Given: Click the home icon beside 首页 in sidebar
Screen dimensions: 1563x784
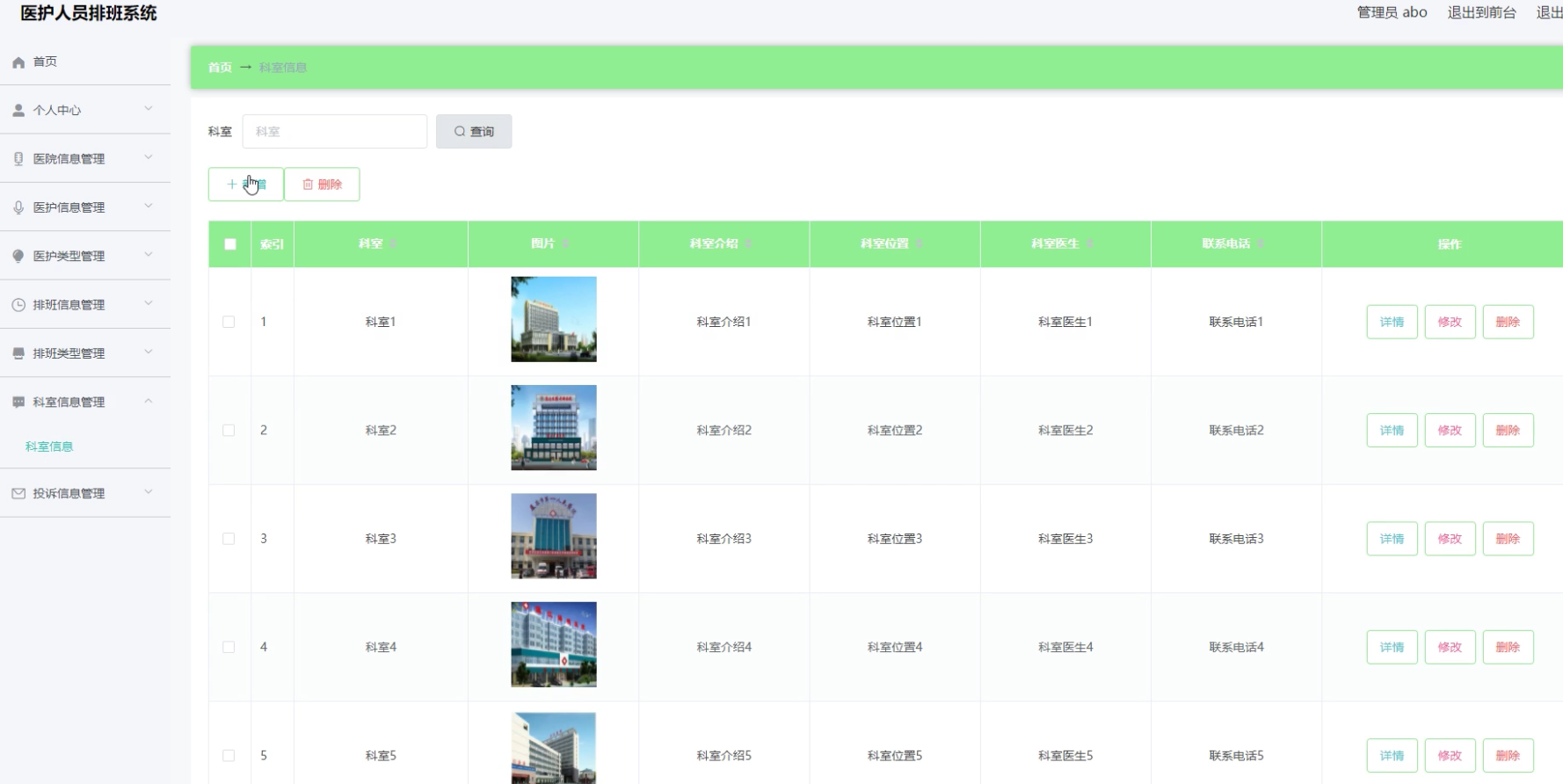Looking at the screenshot, I should tap(18, 62).
